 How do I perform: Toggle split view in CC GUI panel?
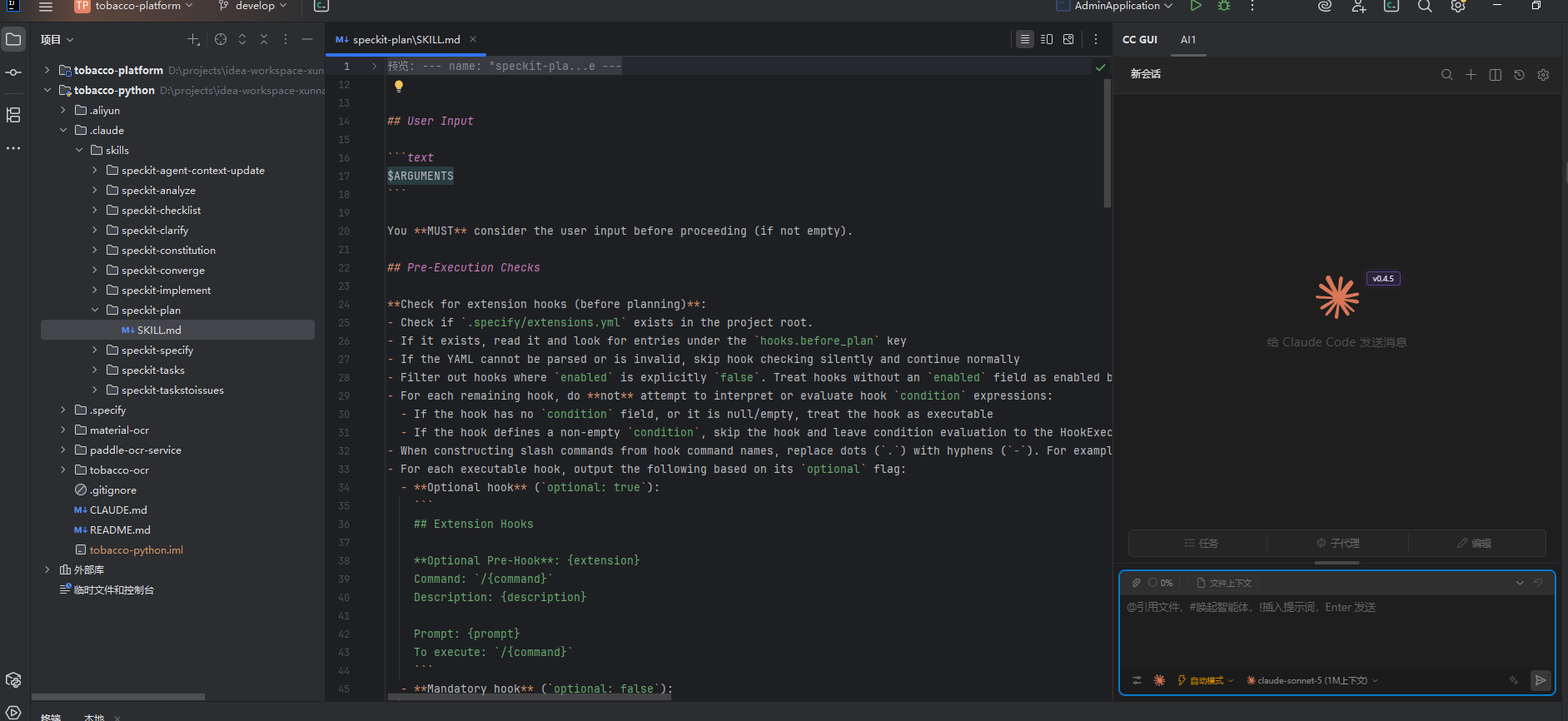[1496, 75]
